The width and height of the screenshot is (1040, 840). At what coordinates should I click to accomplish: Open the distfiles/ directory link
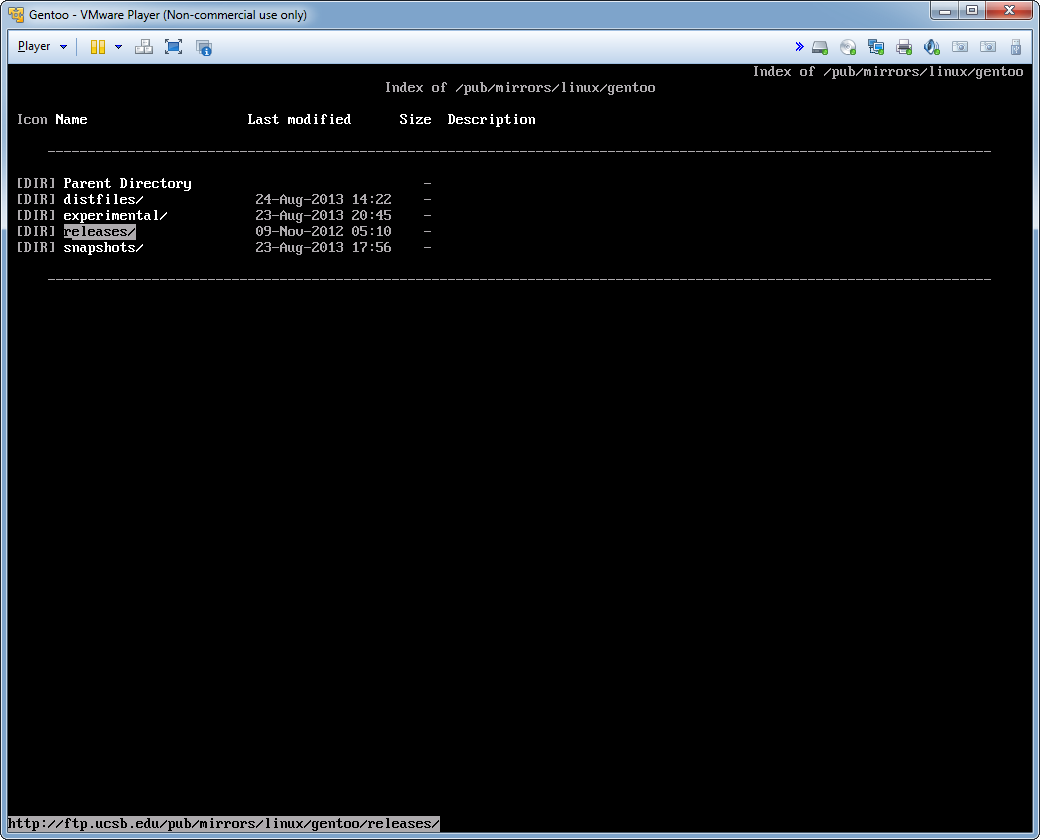[x=103, y=199]
